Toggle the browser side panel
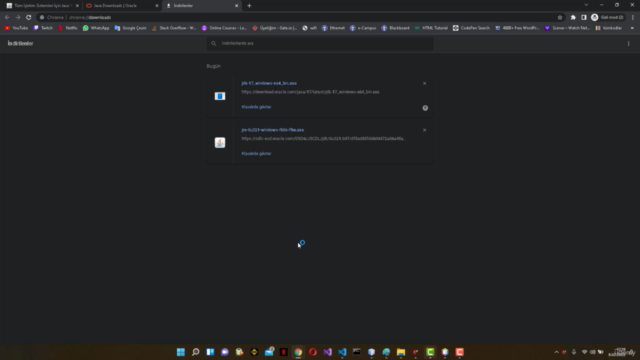Screen dimensions: 640x360 click(584, 17)
